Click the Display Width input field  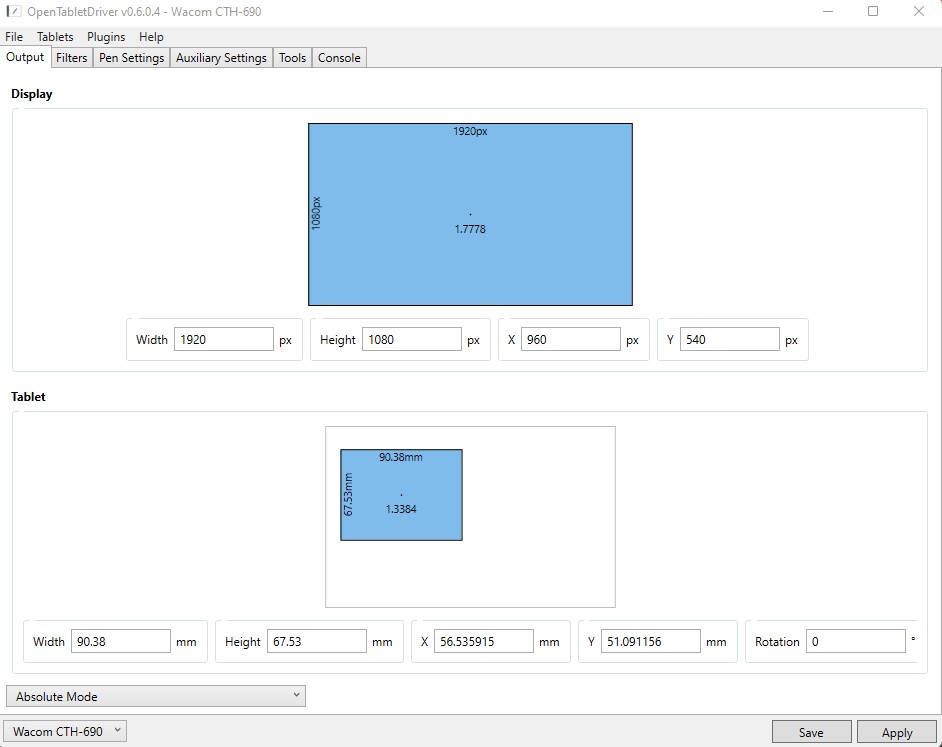pos(223,340)
